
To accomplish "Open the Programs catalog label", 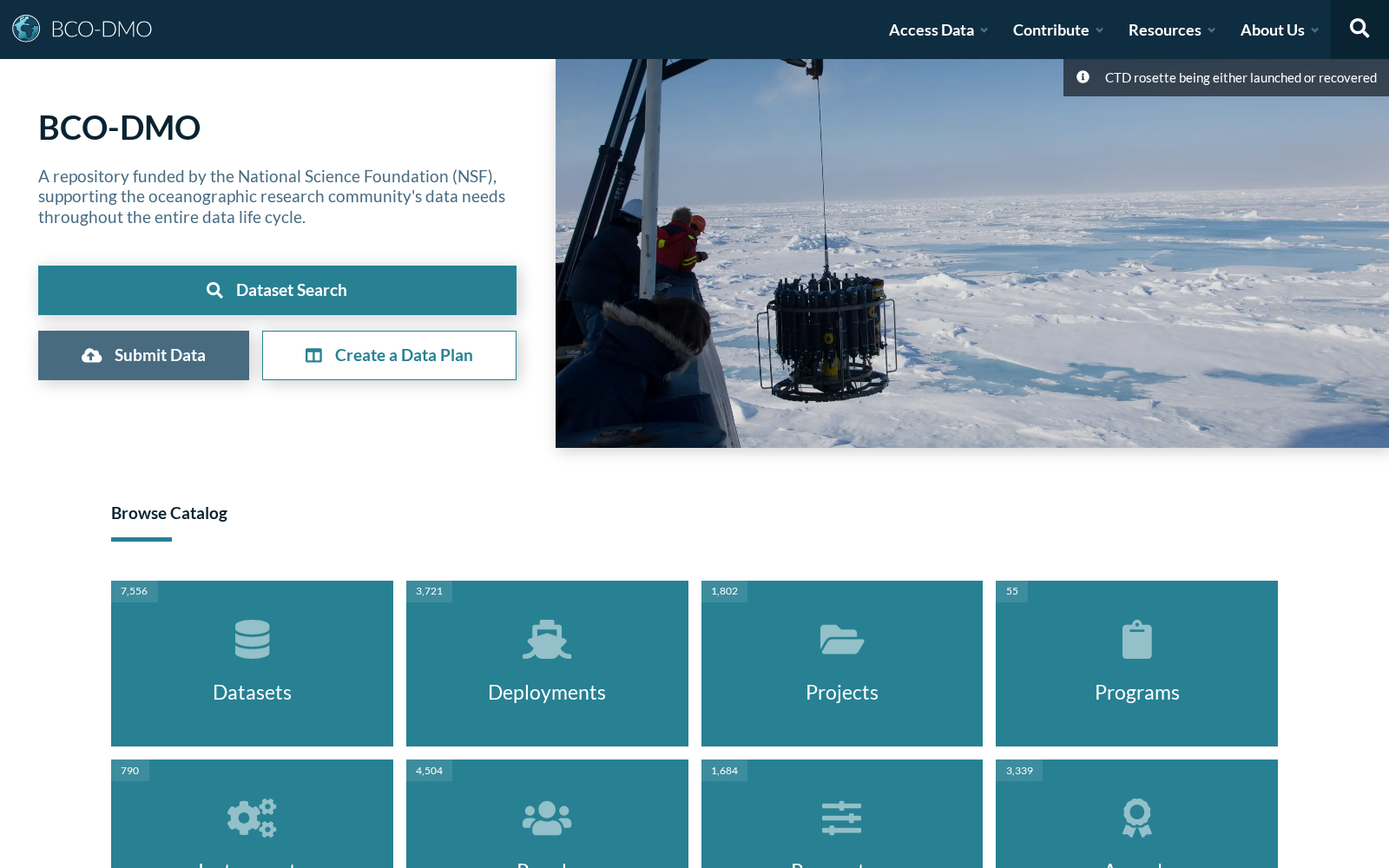I will (x=1137, y=692).
